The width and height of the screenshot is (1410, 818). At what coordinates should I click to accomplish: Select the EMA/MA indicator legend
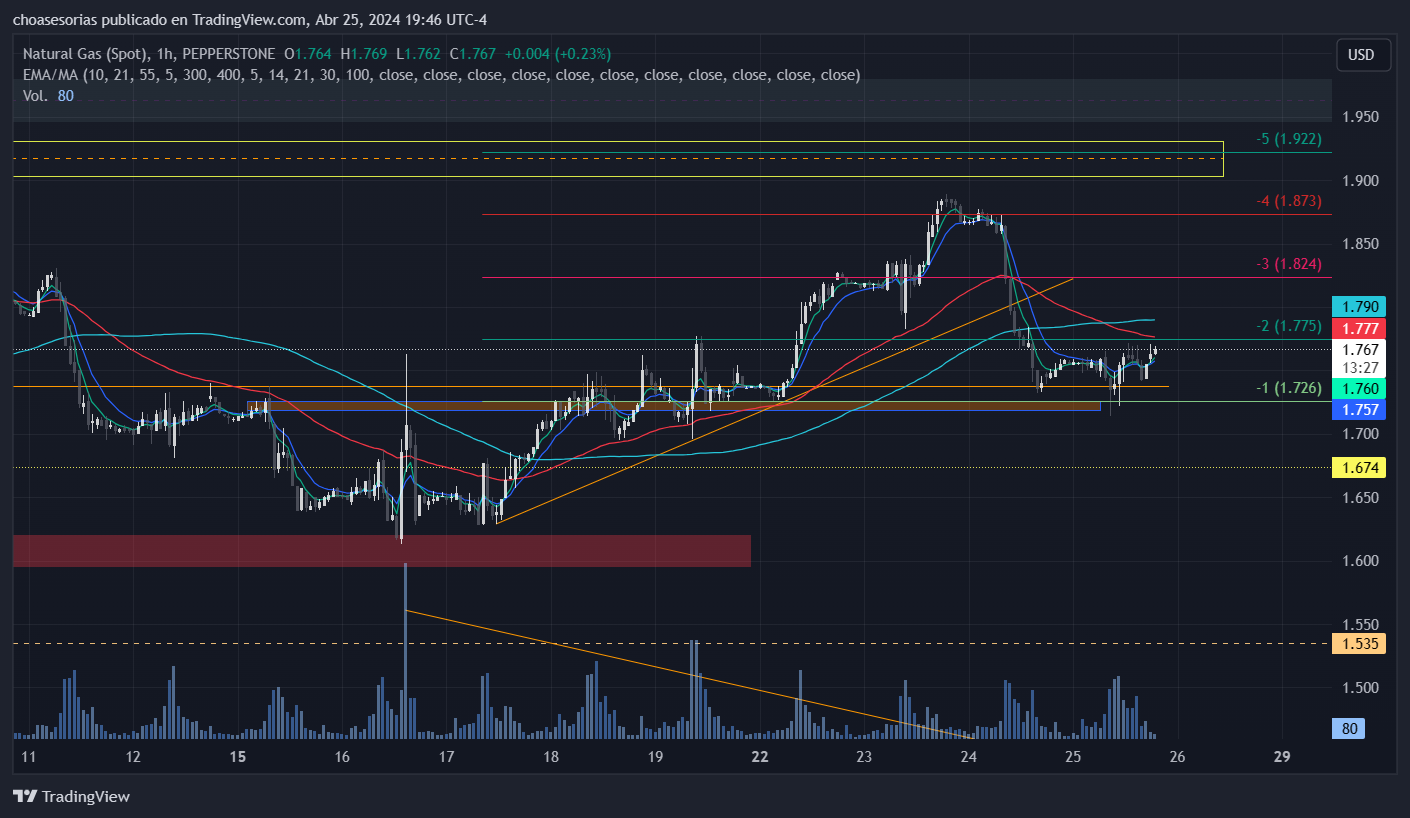click(x=50, y=75)
